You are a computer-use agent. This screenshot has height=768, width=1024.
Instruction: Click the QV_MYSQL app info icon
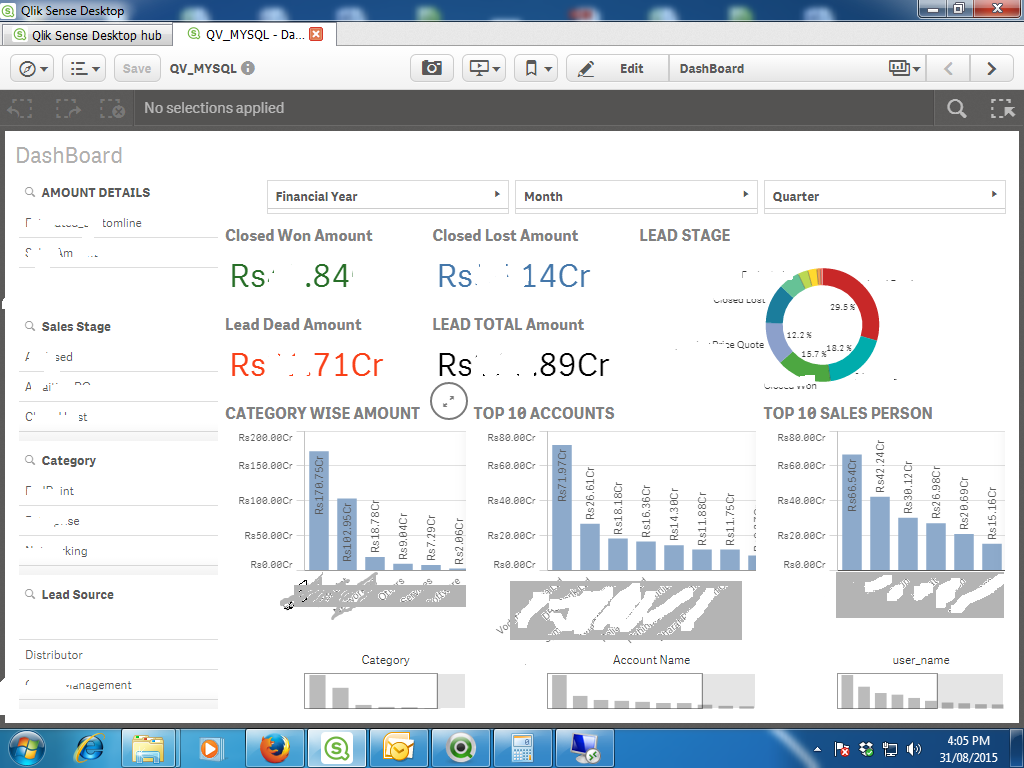[x=248, y=68]
